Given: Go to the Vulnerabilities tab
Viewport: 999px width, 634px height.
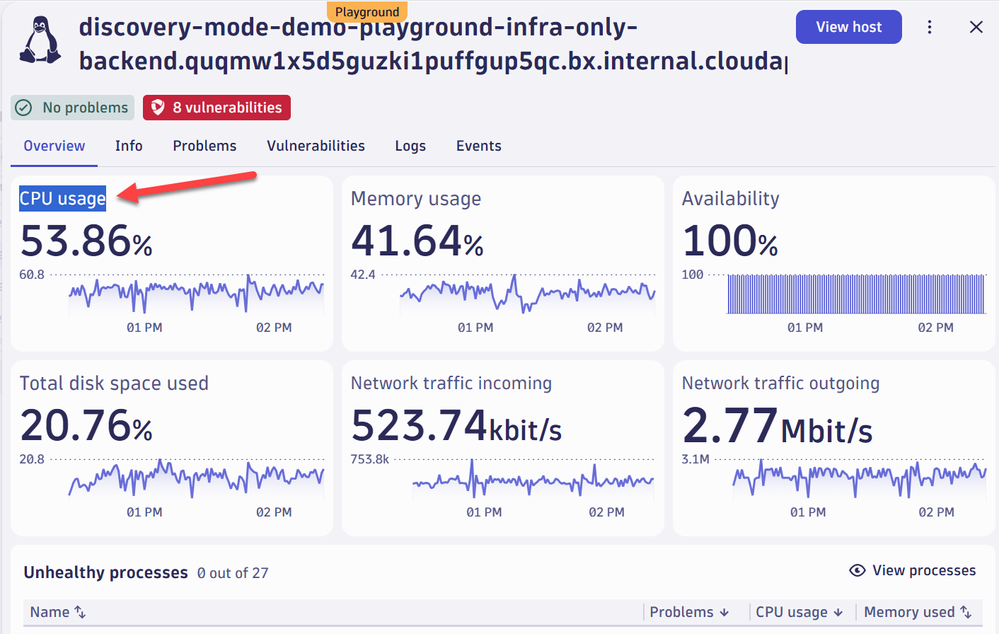Looking at the screenshot, I should coord(315,146).
